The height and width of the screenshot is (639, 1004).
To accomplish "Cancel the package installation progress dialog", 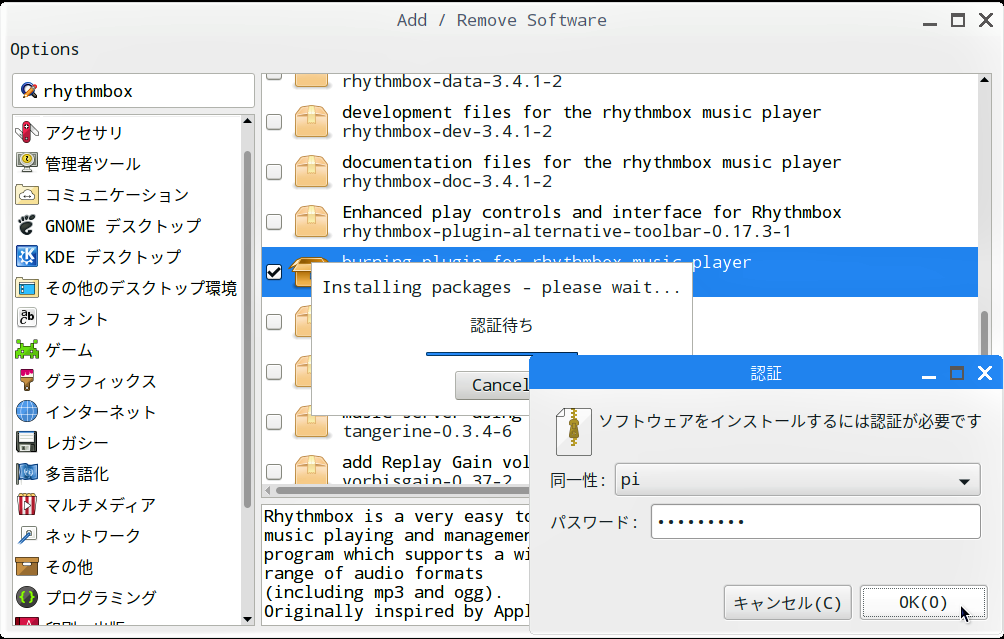I will [492, 385].
